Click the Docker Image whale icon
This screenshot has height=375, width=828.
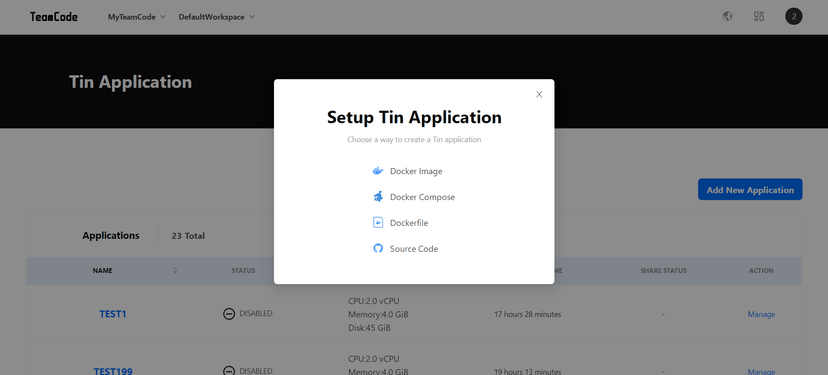point(378,171)
